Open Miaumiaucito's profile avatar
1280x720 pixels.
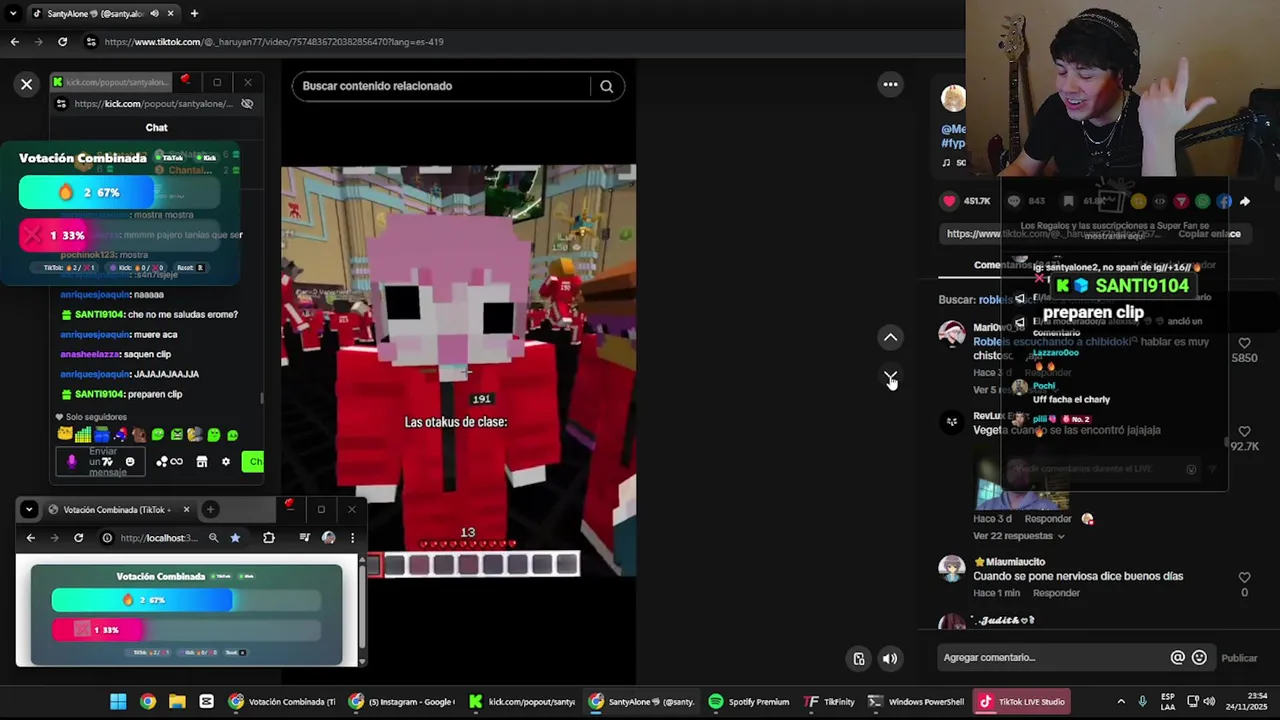click(x=952, y=568)
